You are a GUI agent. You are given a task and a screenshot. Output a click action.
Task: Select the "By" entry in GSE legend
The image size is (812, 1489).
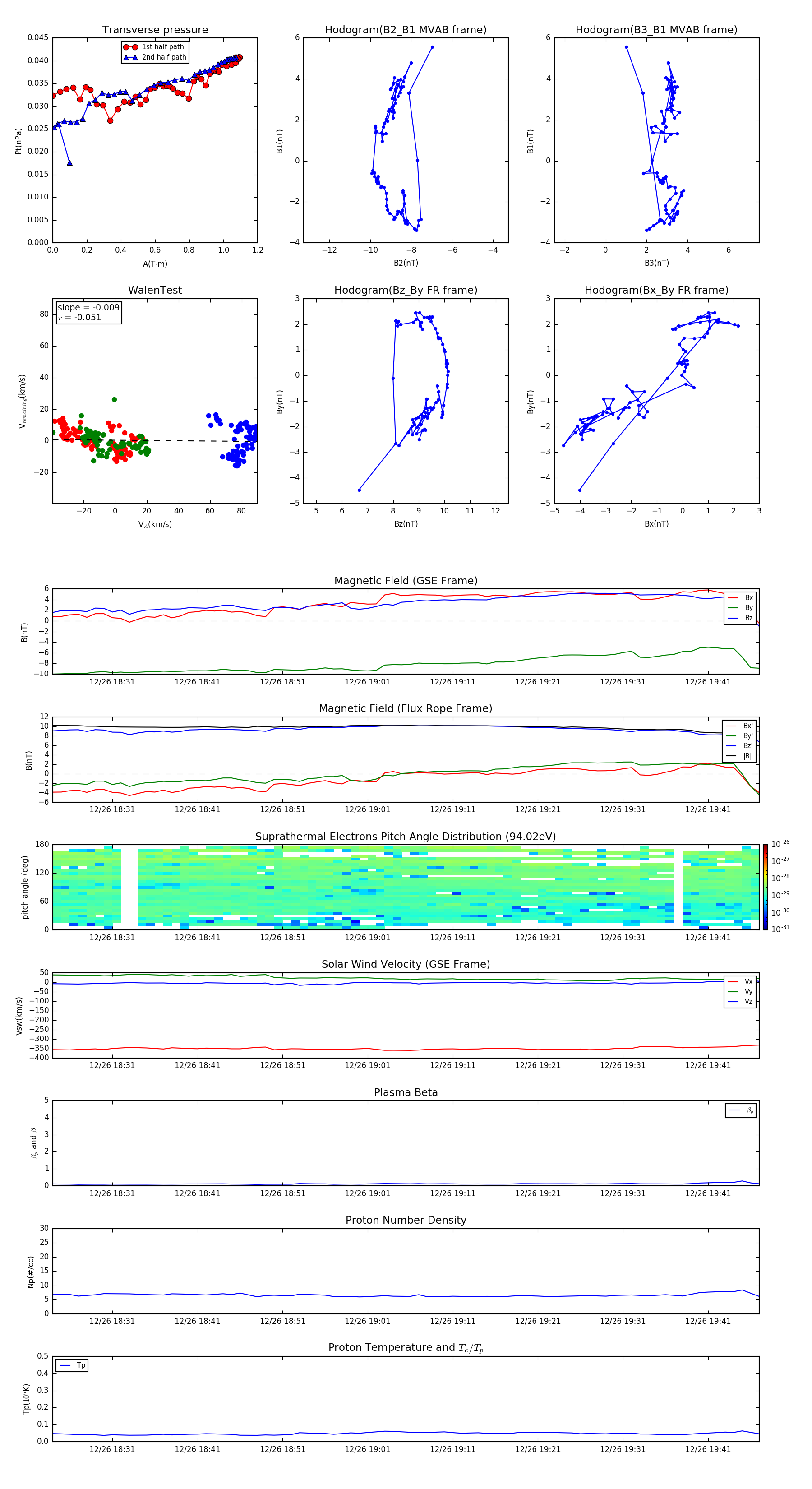[x=740, y=608]
